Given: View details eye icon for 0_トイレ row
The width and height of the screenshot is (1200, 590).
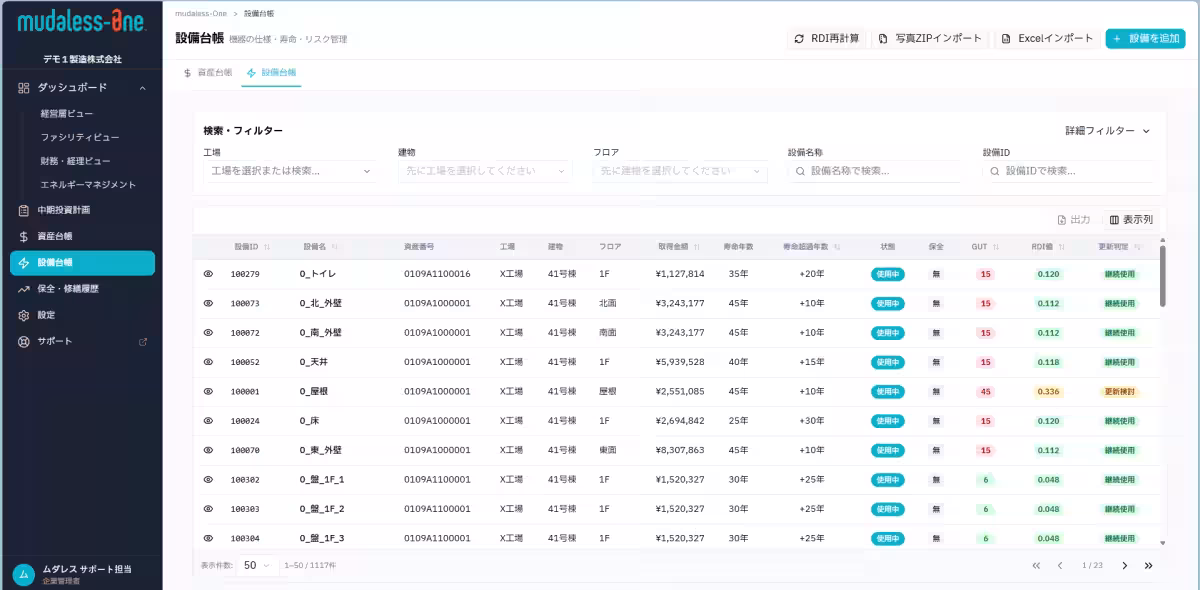Looking at the screenshot, I should coord(208,274).
